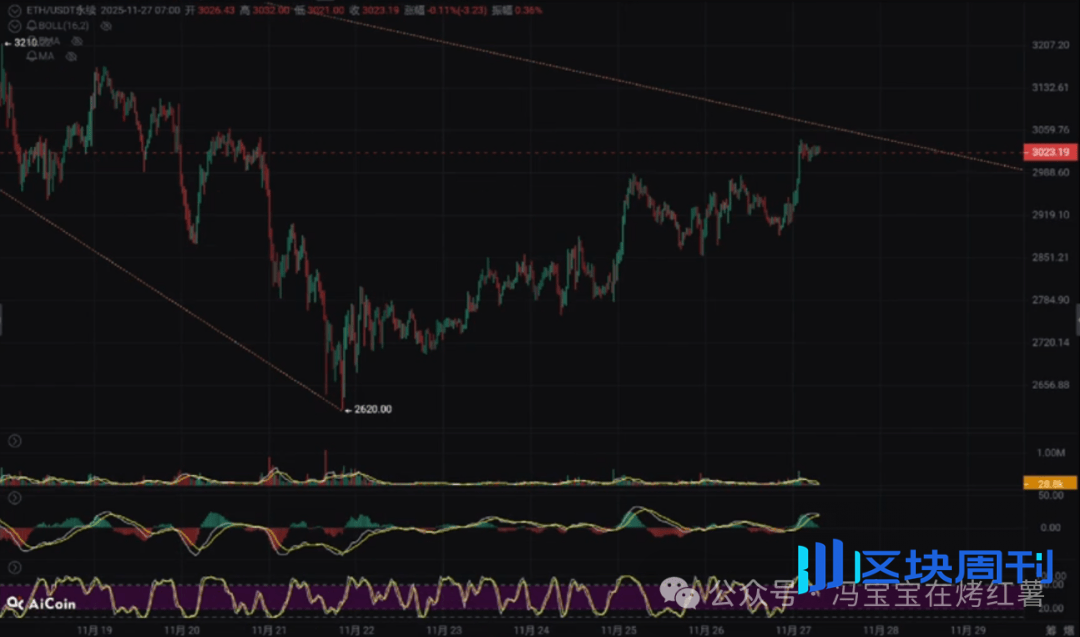Screen dimensions: 1080x637
Task: Click the red 3023.19 current price tag
Action: tap(1050, 152)
